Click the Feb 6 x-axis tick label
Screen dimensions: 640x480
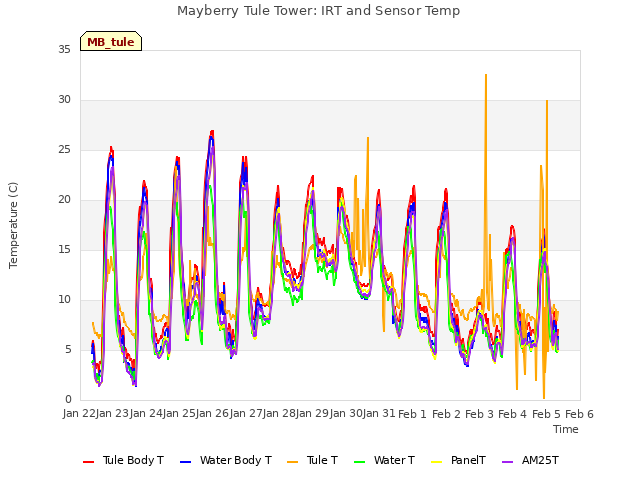click(579, 414)
